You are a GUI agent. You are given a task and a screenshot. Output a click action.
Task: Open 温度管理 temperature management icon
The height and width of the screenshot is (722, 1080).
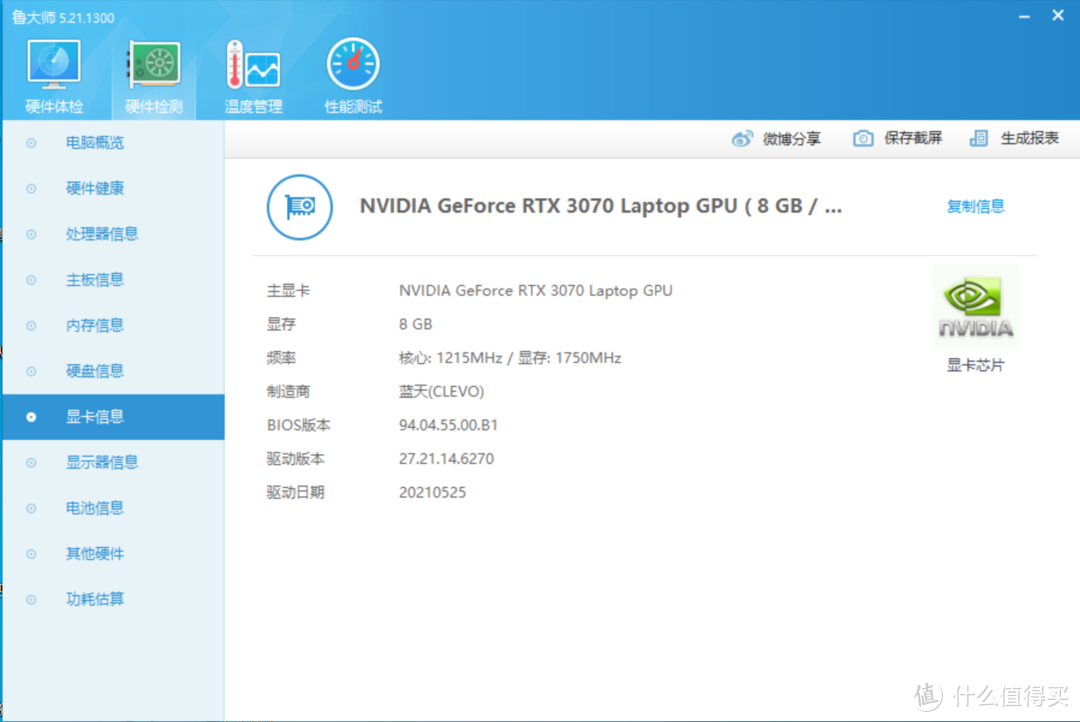(253, 66)
